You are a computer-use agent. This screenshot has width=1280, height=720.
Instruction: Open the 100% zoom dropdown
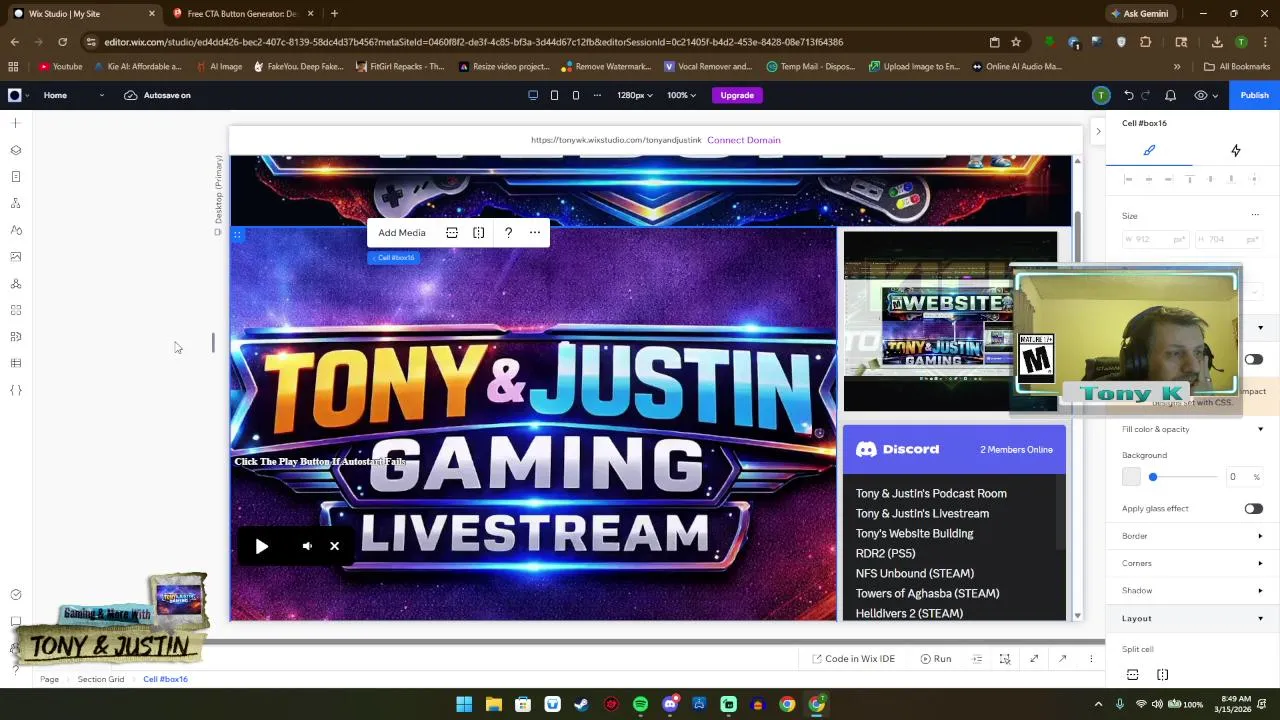tap(681, 95)
